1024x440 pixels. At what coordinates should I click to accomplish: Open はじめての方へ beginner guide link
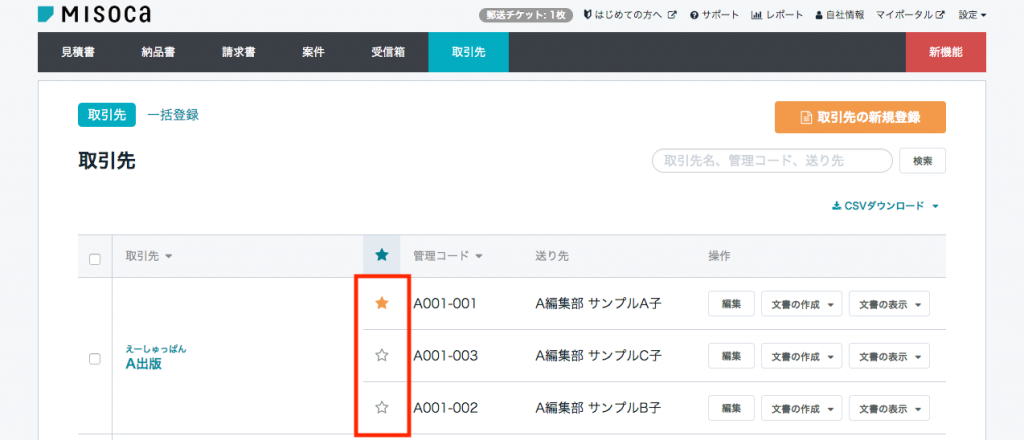[x=630, y=14]
